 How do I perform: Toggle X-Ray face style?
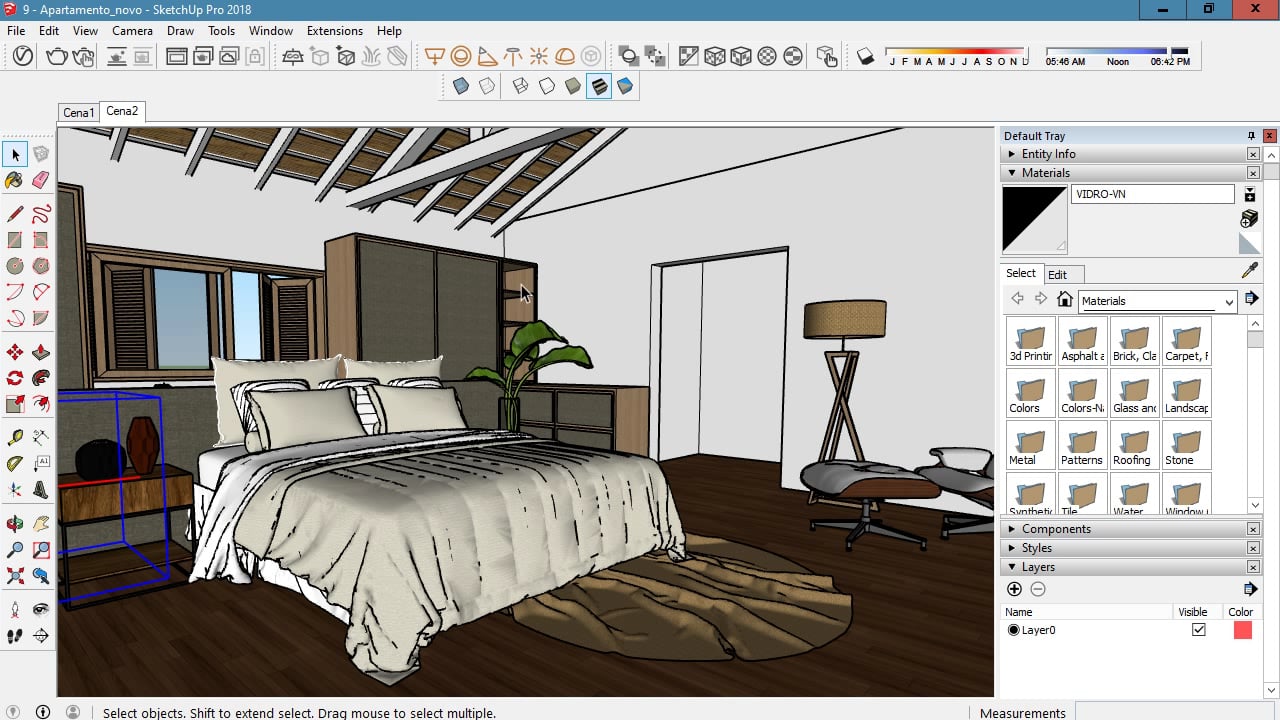click(x=461, y=87)
